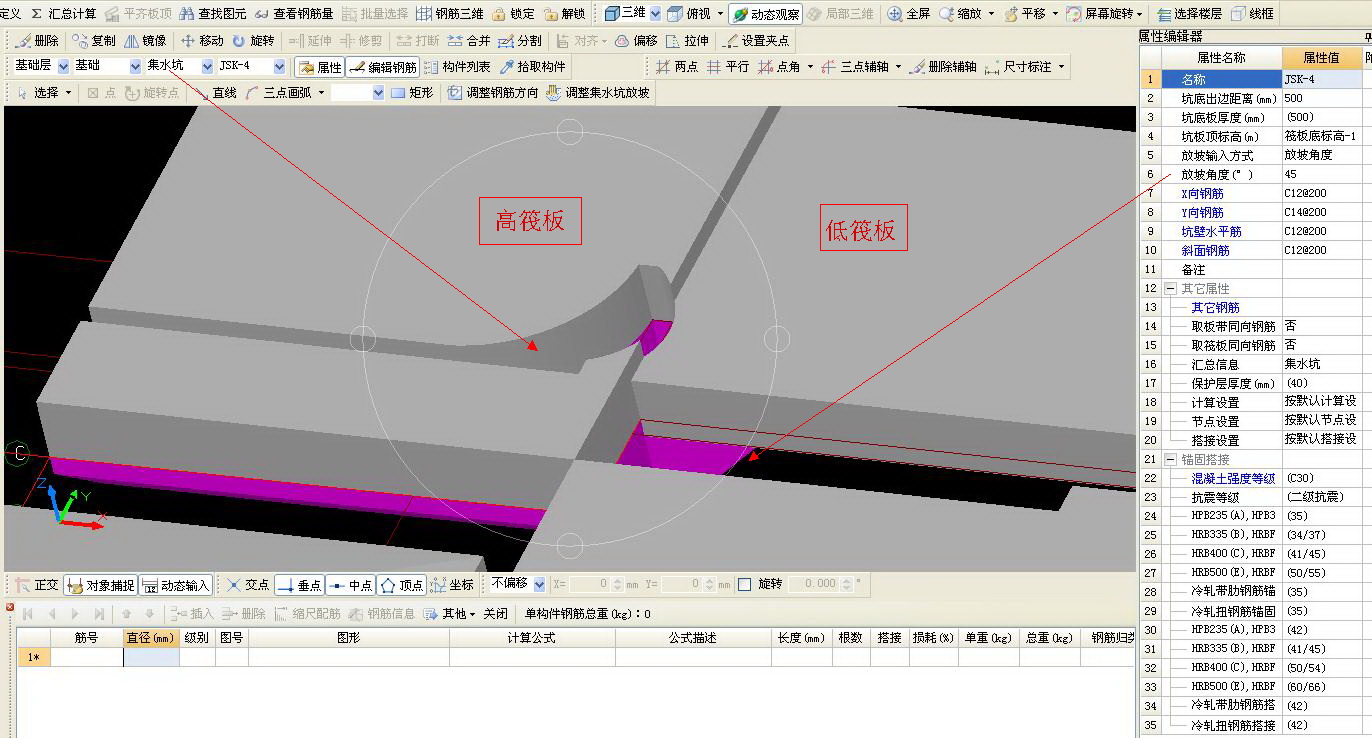Select the X向钢筋 property row
Image resolution: width=1372 pixels, height=738 pixels.
1250,193
